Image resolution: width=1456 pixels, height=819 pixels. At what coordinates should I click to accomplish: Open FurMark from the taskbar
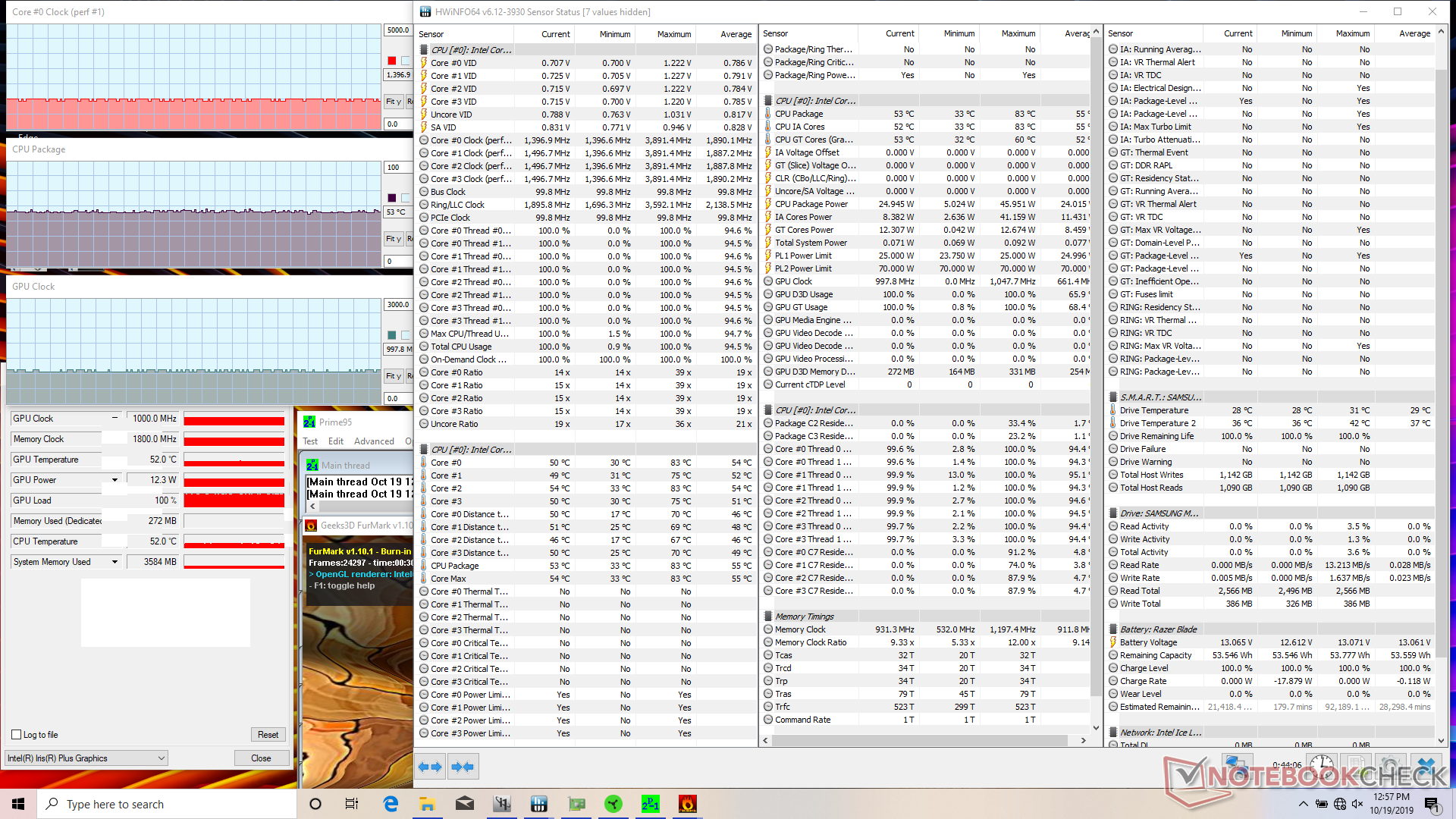687,804
